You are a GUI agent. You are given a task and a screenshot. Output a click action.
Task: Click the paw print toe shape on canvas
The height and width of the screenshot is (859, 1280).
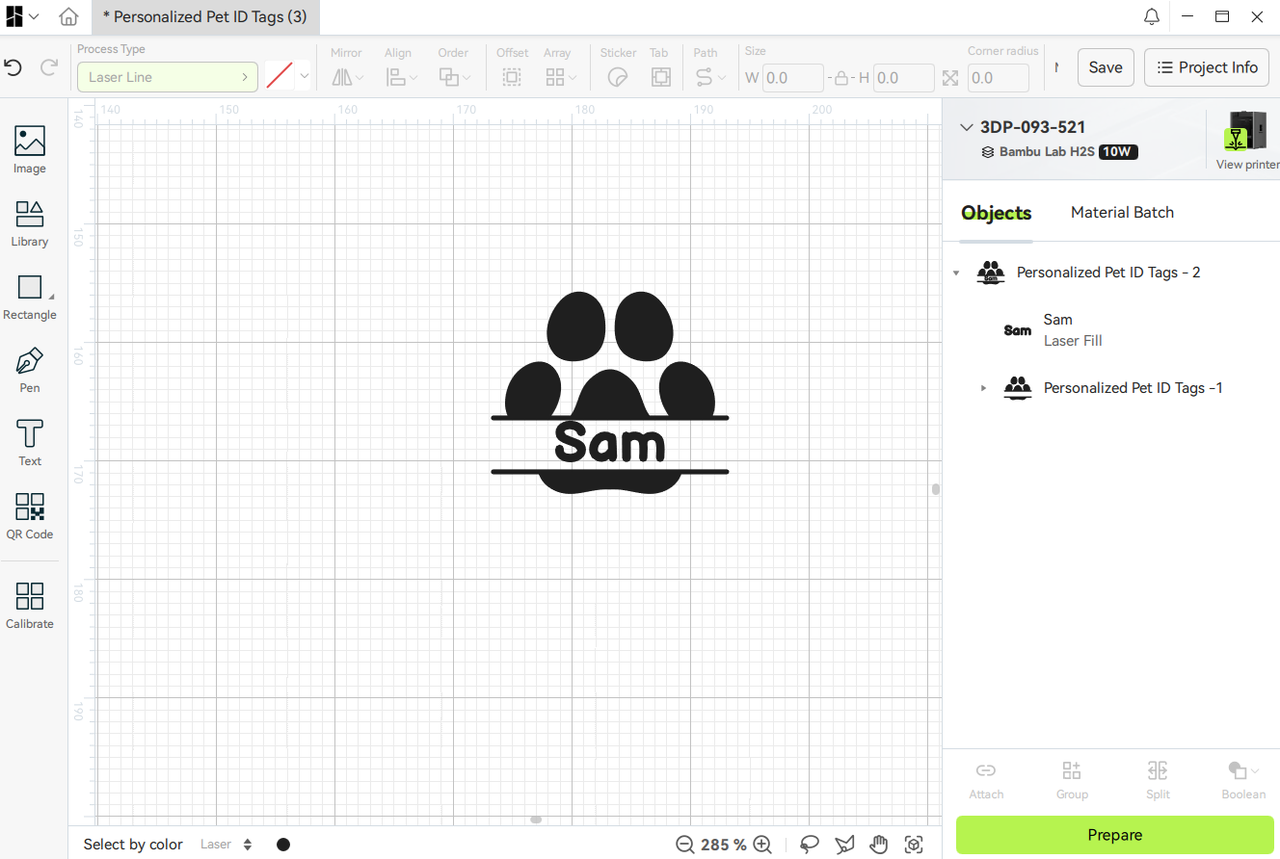[x=576, y=325]
